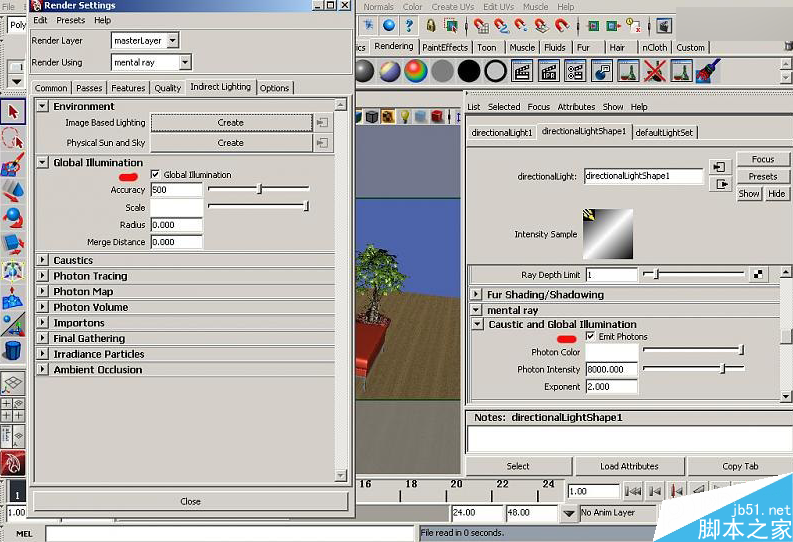Open the blue cylinder tool in toolbox

coord(13,350)
